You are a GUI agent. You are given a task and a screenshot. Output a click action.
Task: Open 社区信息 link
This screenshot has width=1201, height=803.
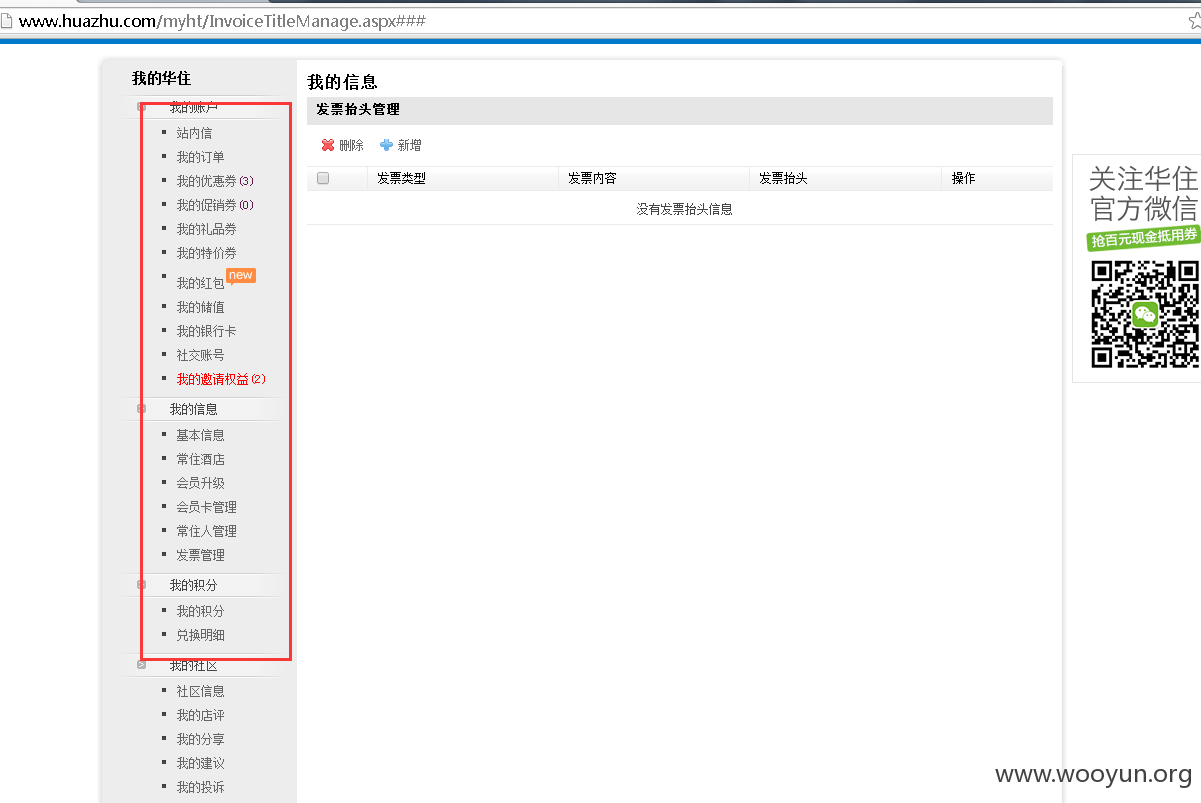[200, 691]
